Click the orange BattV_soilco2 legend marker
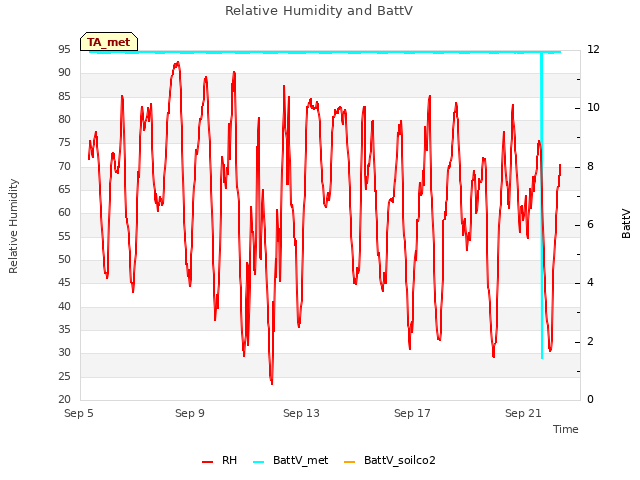Screen dimensions: 640x480 point(349,462)
